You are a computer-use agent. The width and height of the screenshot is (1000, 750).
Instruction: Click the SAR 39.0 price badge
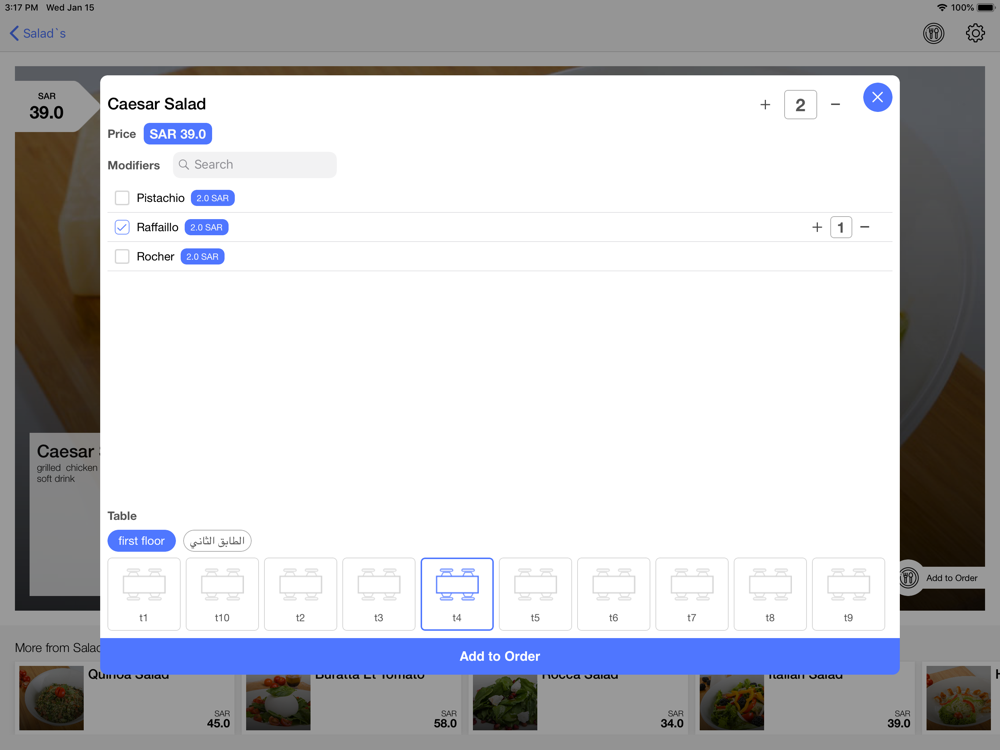pyautogui.click(x=178, y=134)
